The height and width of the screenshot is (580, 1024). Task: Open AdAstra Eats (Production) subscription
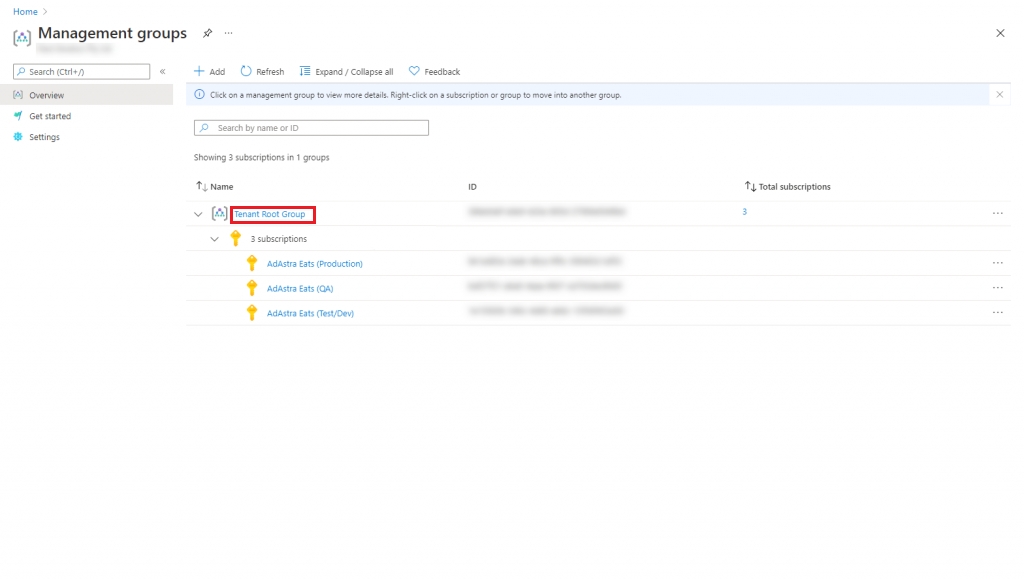click(314, 264)
